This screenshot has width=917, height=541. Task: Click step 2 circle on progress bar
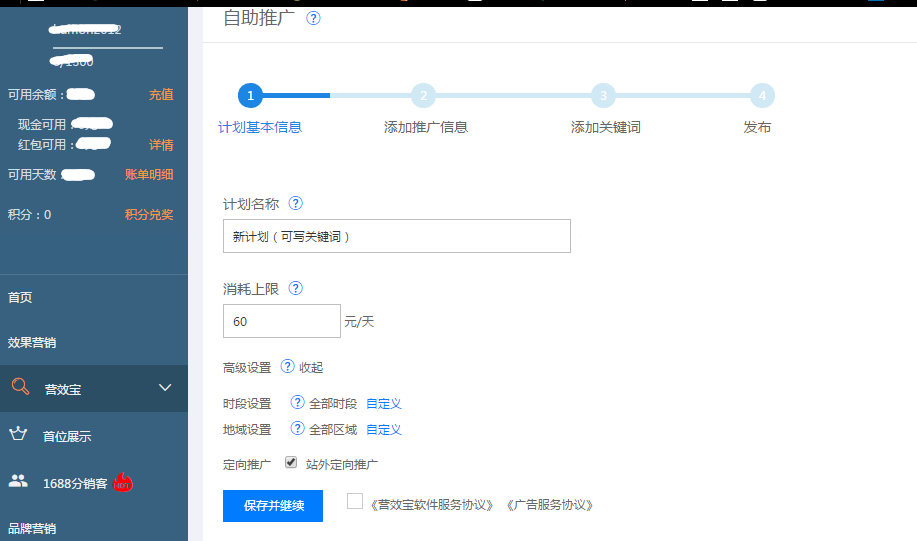click(x=423, y=96)
